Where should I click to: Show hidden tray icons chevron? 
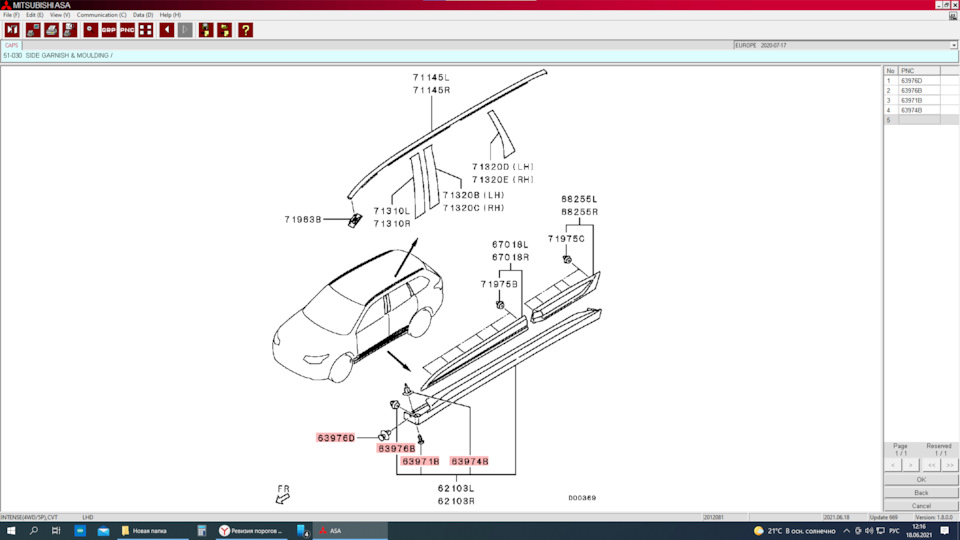(x=846, y=531)
